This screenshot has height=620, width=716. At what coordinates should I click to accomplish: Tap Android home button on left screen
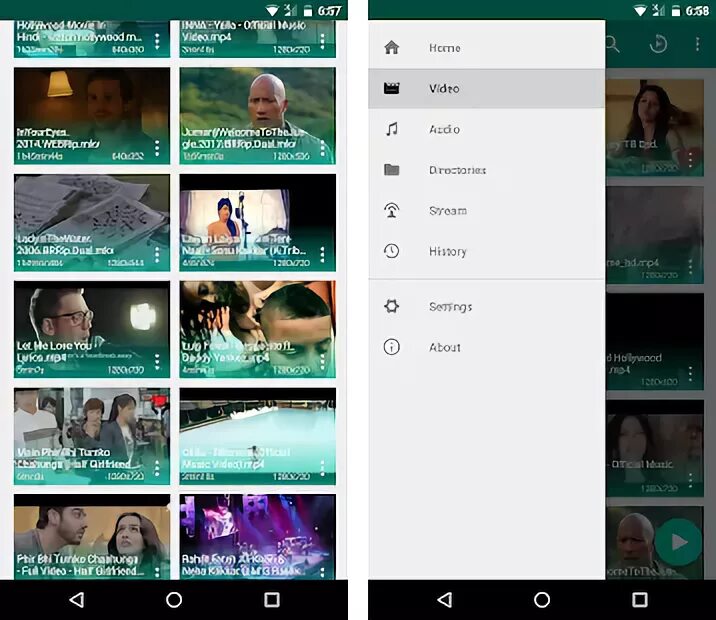(x=174, y=599)
